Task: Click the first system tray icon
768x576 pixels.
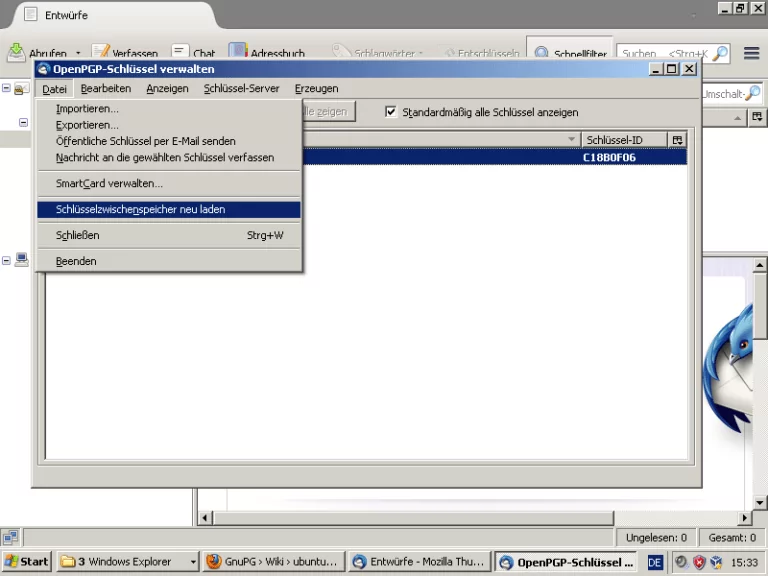Action: tap(681, 561)
